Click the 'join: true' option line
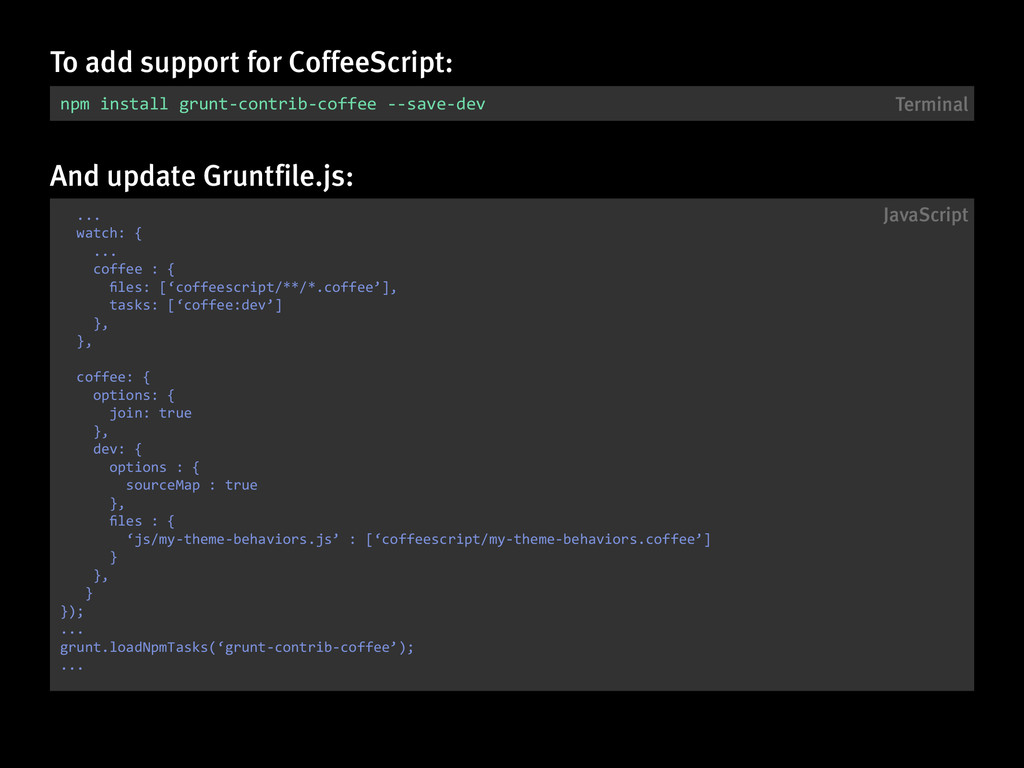1024x768 pixels. 150,413
